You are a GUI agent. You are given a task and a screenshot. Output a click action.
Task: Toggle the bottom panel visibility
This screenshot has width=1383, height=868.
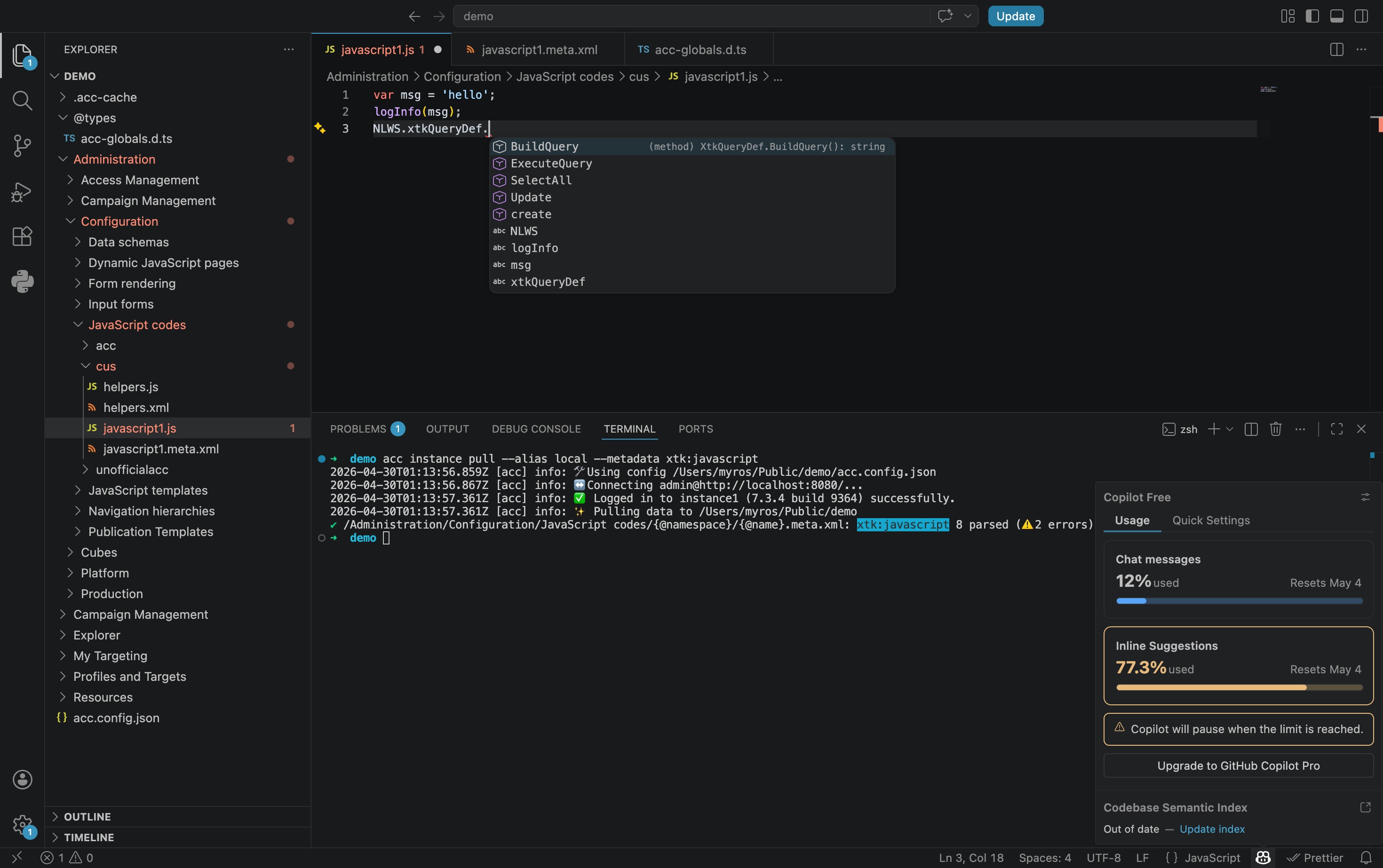[x=1336, y=16]
